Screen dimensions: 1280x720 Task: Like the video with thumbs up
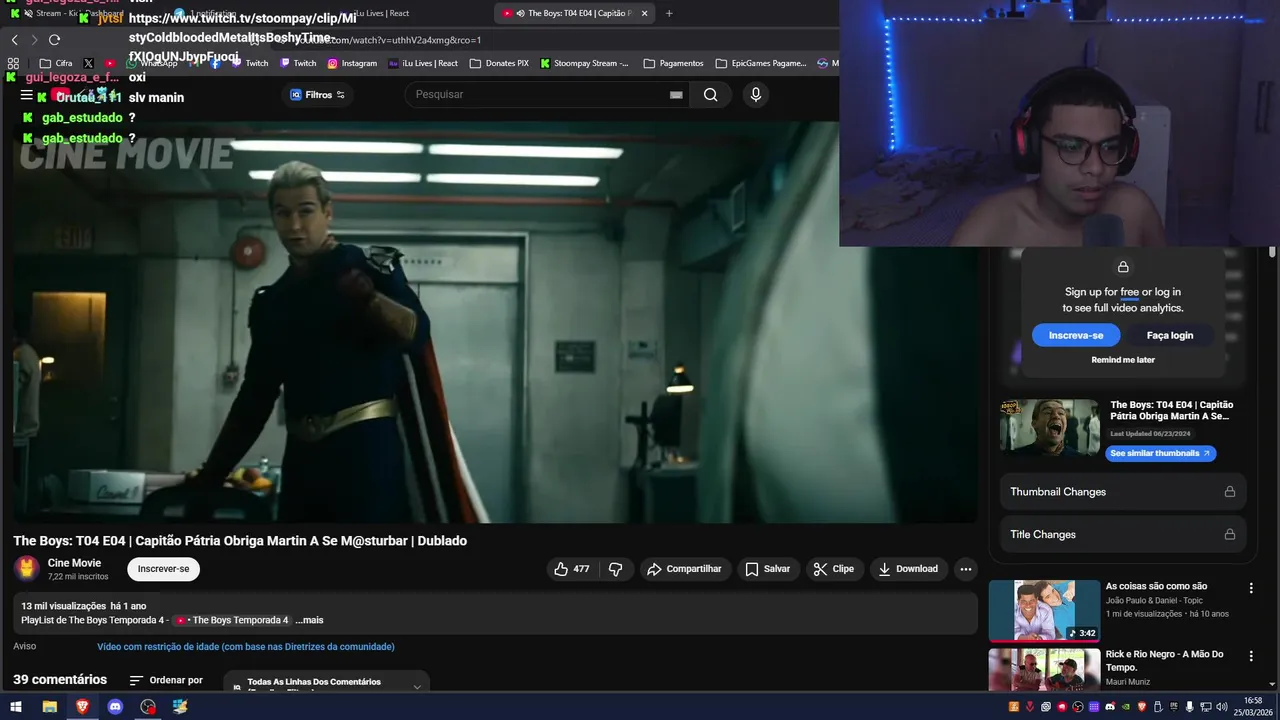(572, 569)
